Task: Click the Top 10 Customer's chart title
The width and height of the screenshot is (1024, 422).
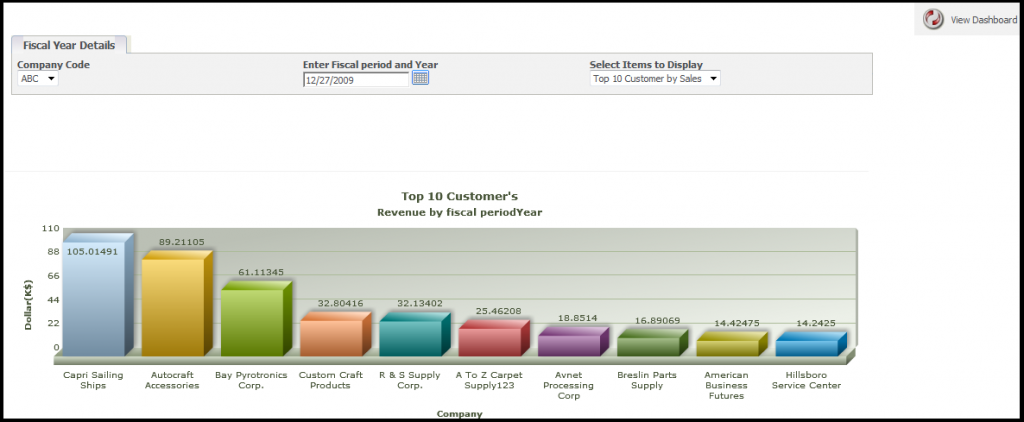Action: (459, 196)
